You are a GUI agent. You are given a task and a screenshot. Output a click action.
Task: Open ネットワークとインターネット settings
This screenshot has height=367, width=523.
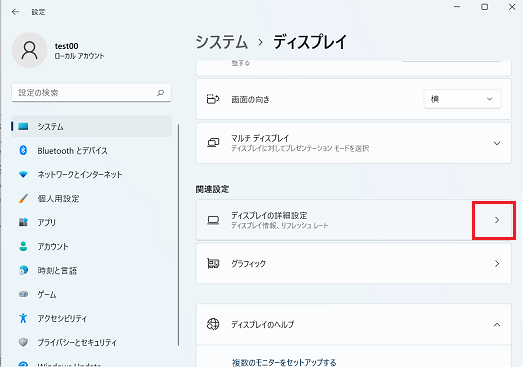[91, 174]
